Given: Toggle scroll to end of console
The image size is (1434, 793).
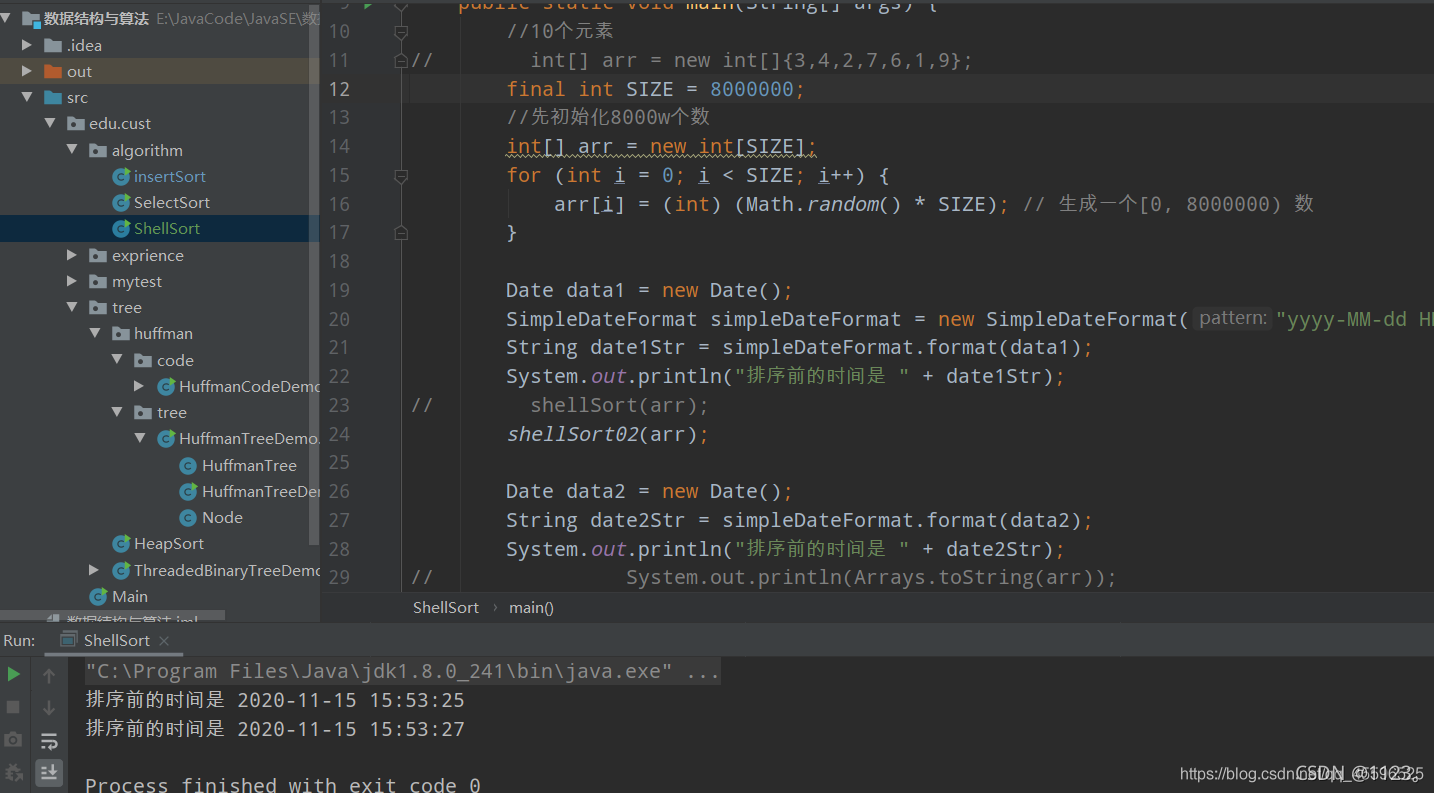Looking at the screenshot, I should click(x=48, y=773).
